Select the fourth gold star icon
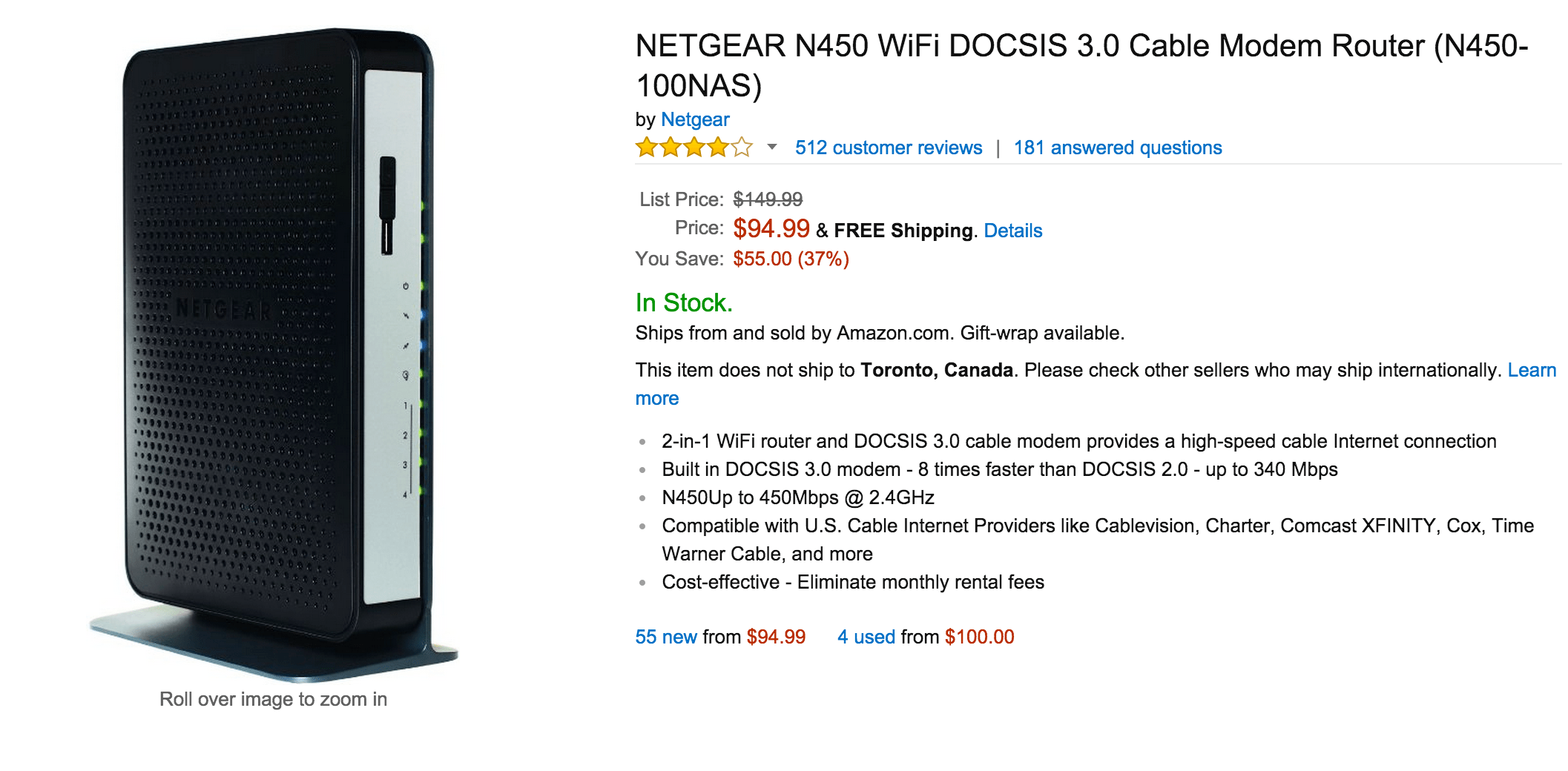1568x771 pixels. click(x=718, y=148)
